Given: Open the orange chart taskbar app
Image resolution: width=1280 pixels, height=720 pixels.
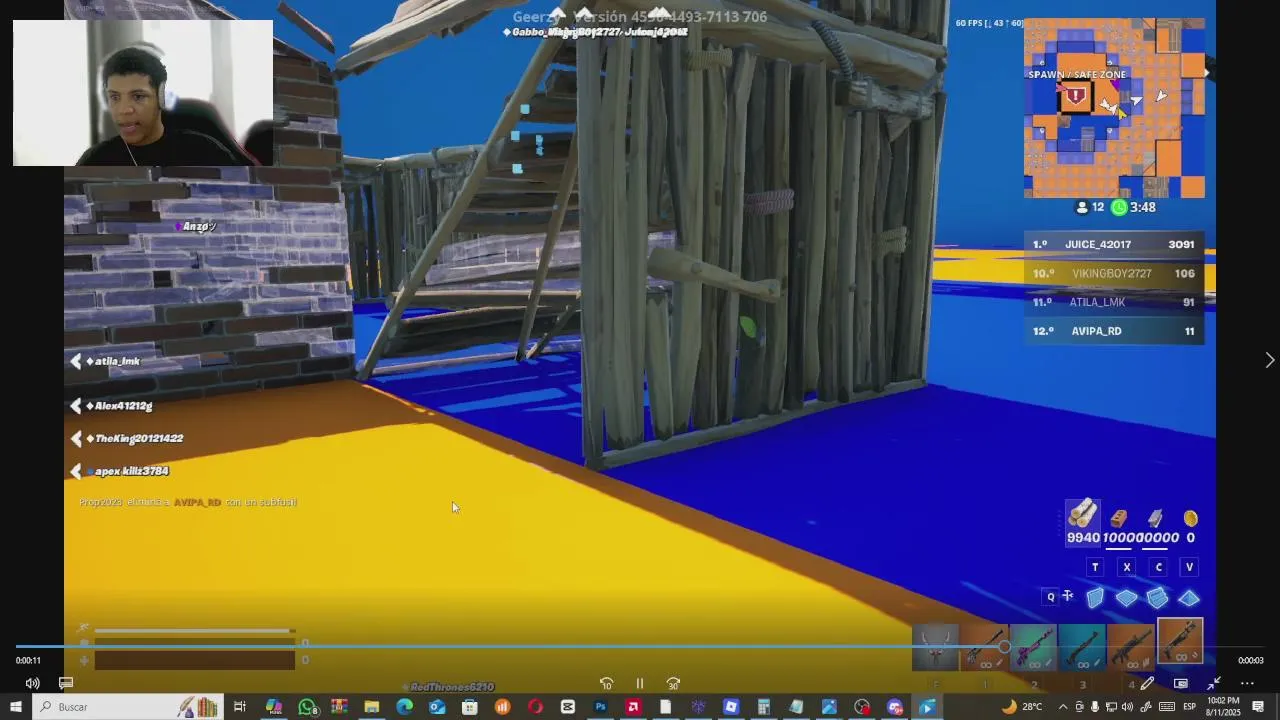Looking at the screenshot, I should coord(502,707).
